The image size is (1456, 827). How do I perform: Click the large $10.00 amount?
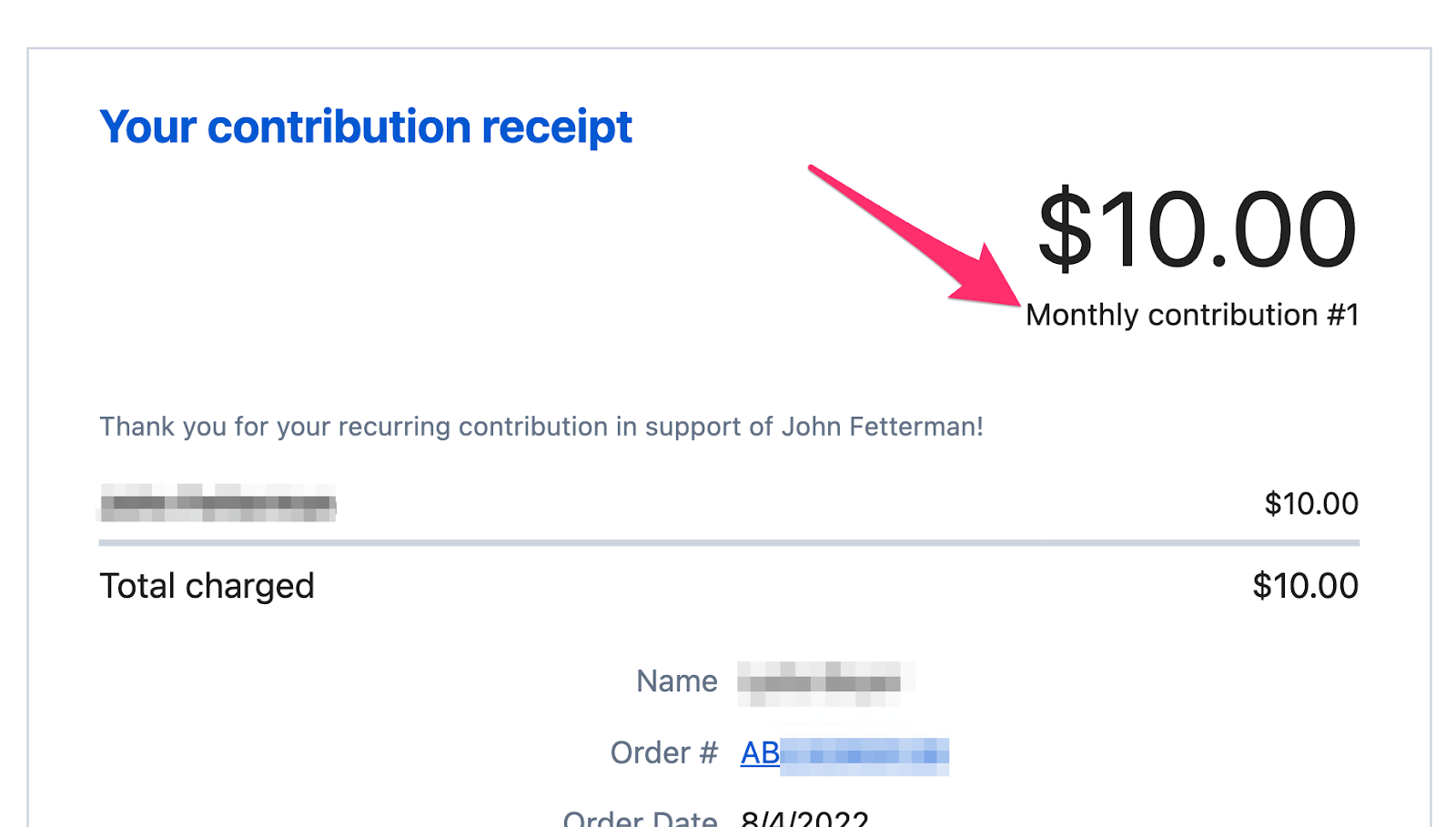[x=1197, y=229]
